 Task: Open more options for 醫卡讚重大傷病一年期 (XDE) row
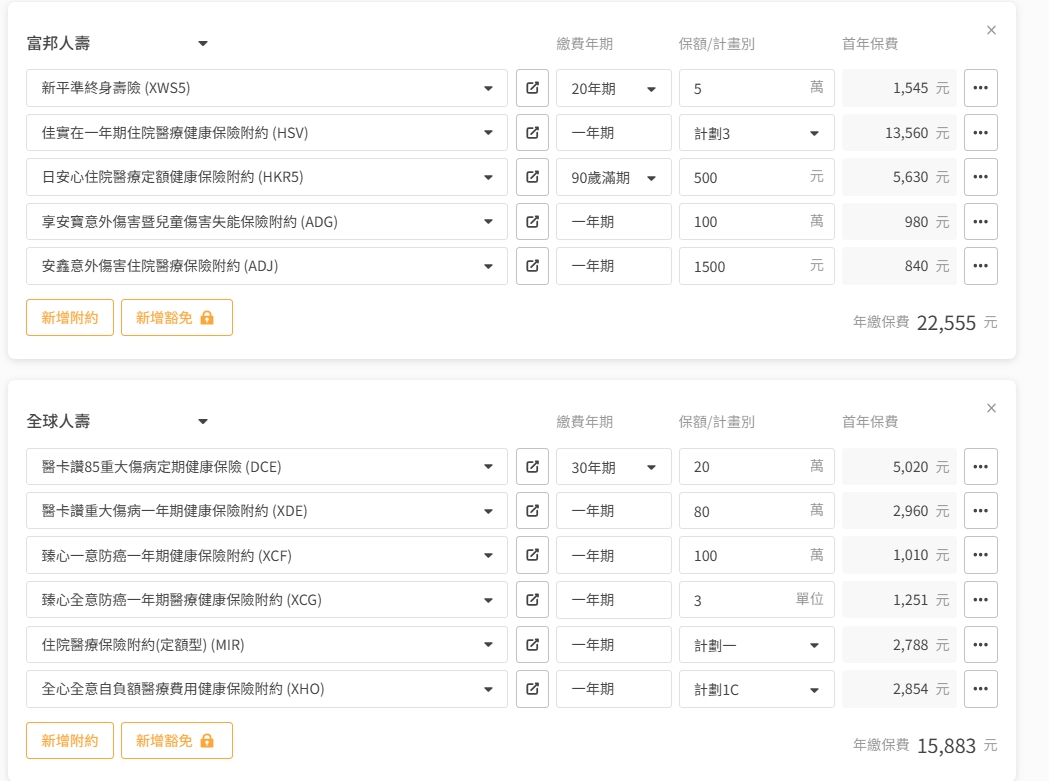tap(980, 511)
